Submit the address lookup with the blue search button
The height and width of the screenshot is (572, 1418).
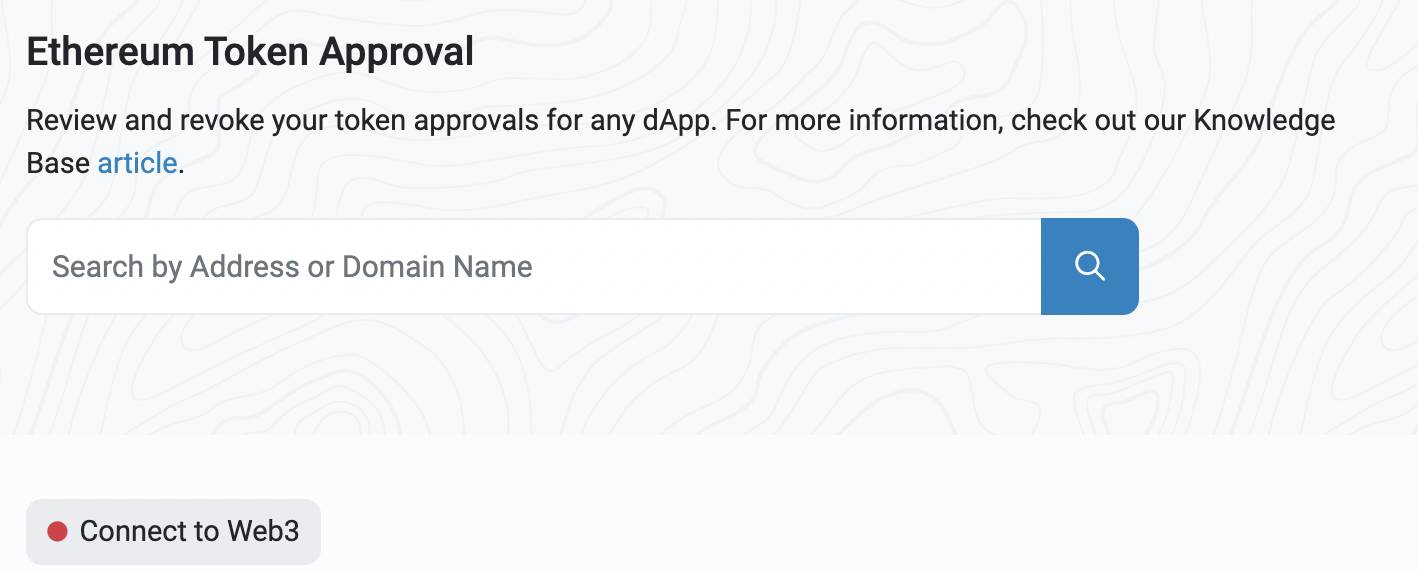click(1089, 266)
